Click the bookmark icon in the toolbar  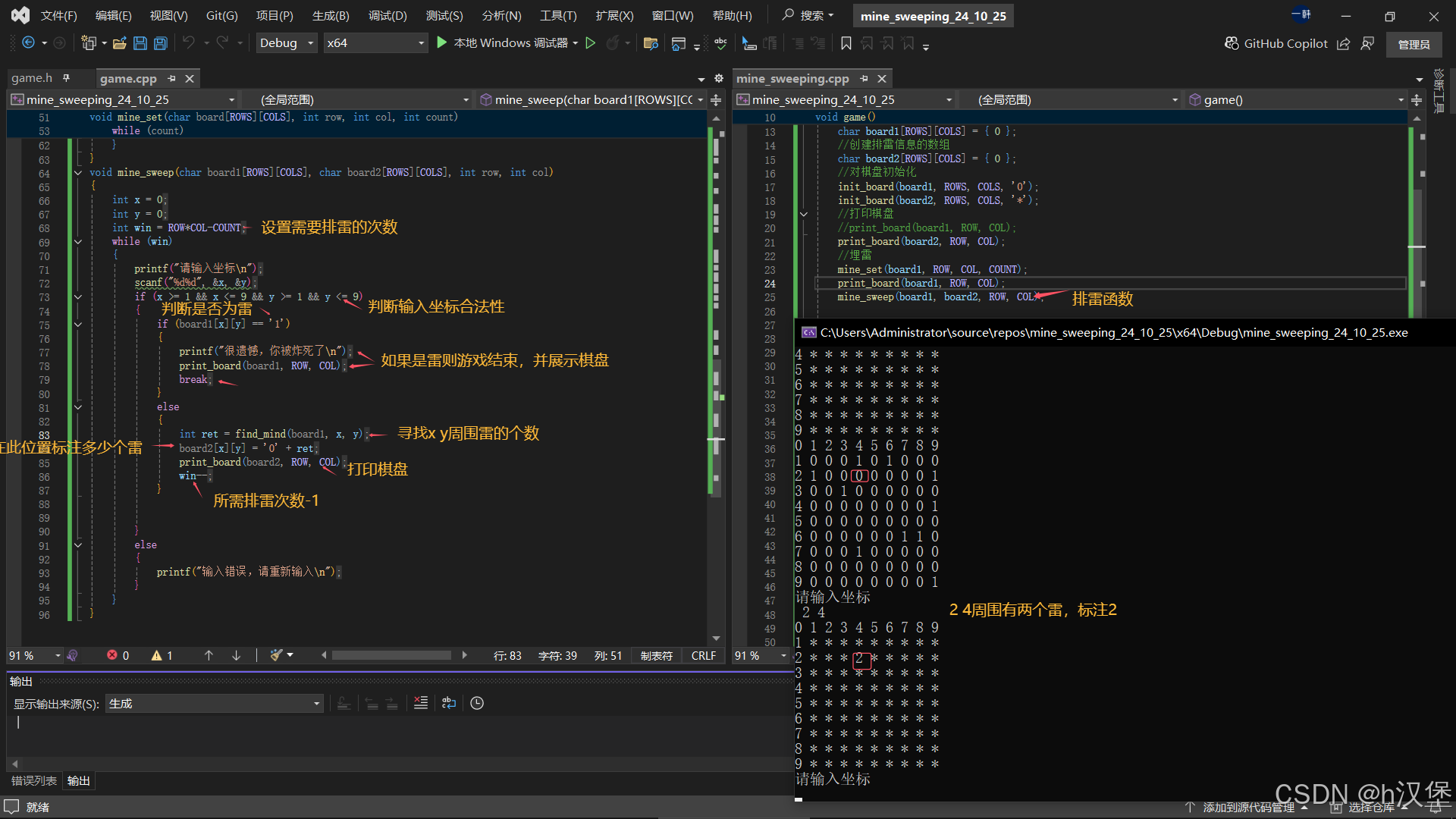pos(846,43)
